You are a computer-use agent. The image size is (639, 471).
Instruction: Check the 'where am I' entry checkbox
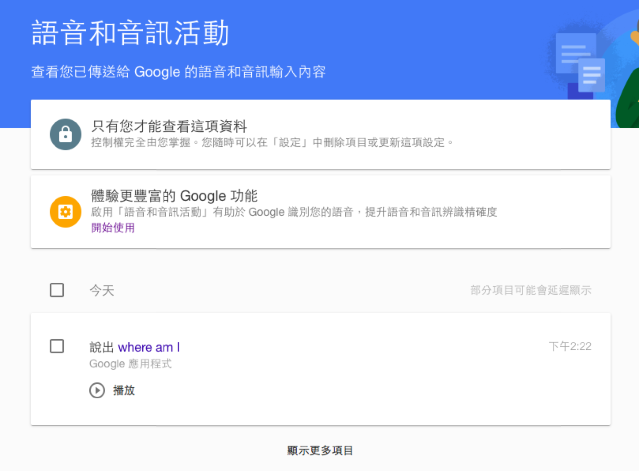coord(57,346)
